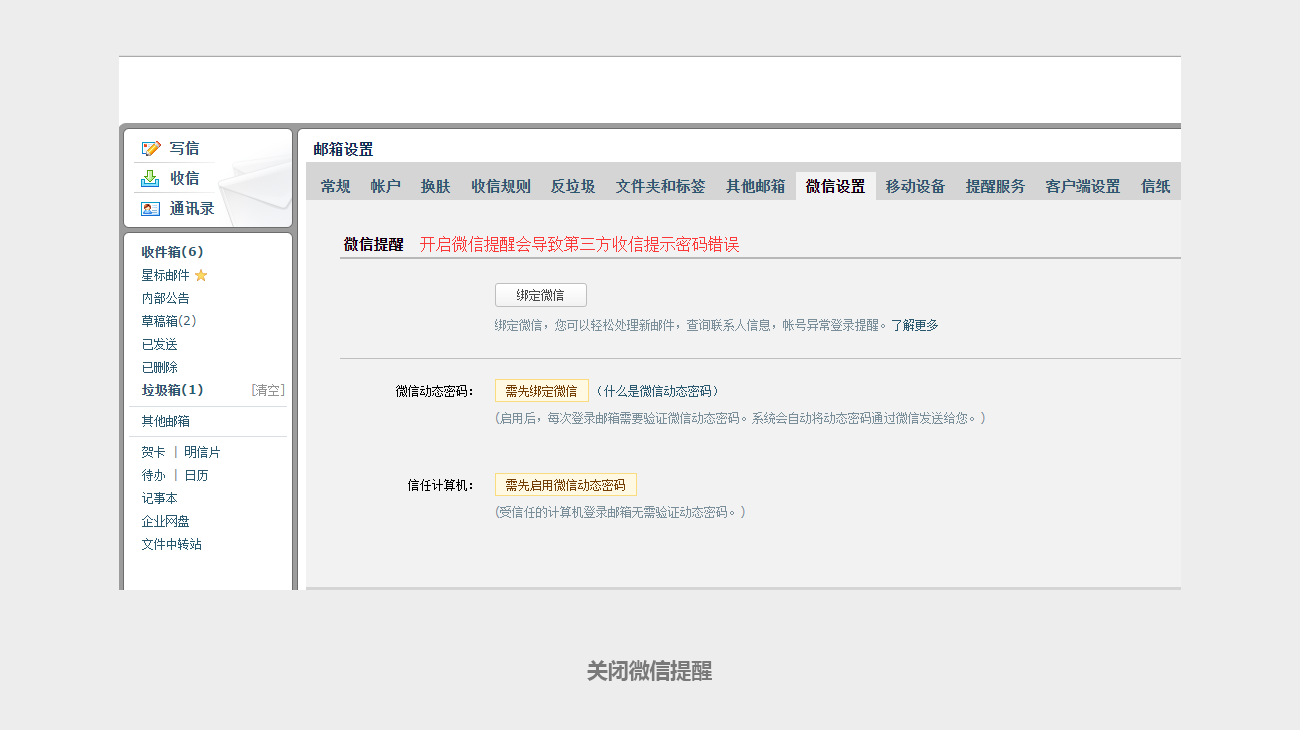
Task: Open the 日历 link
Action: tap(196, 475)
